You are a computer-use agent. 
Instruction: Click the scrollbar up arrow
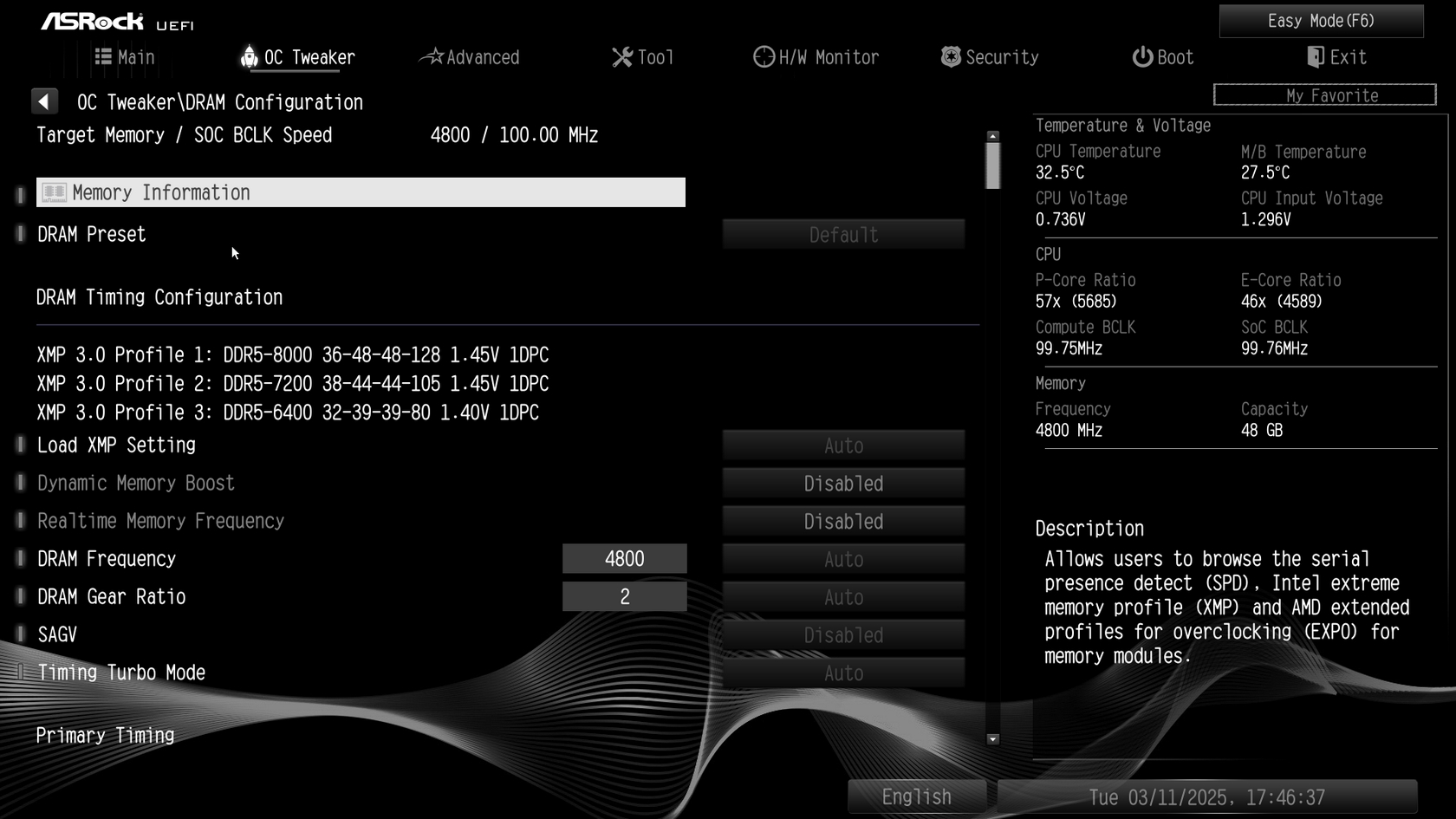click(993, 136)
